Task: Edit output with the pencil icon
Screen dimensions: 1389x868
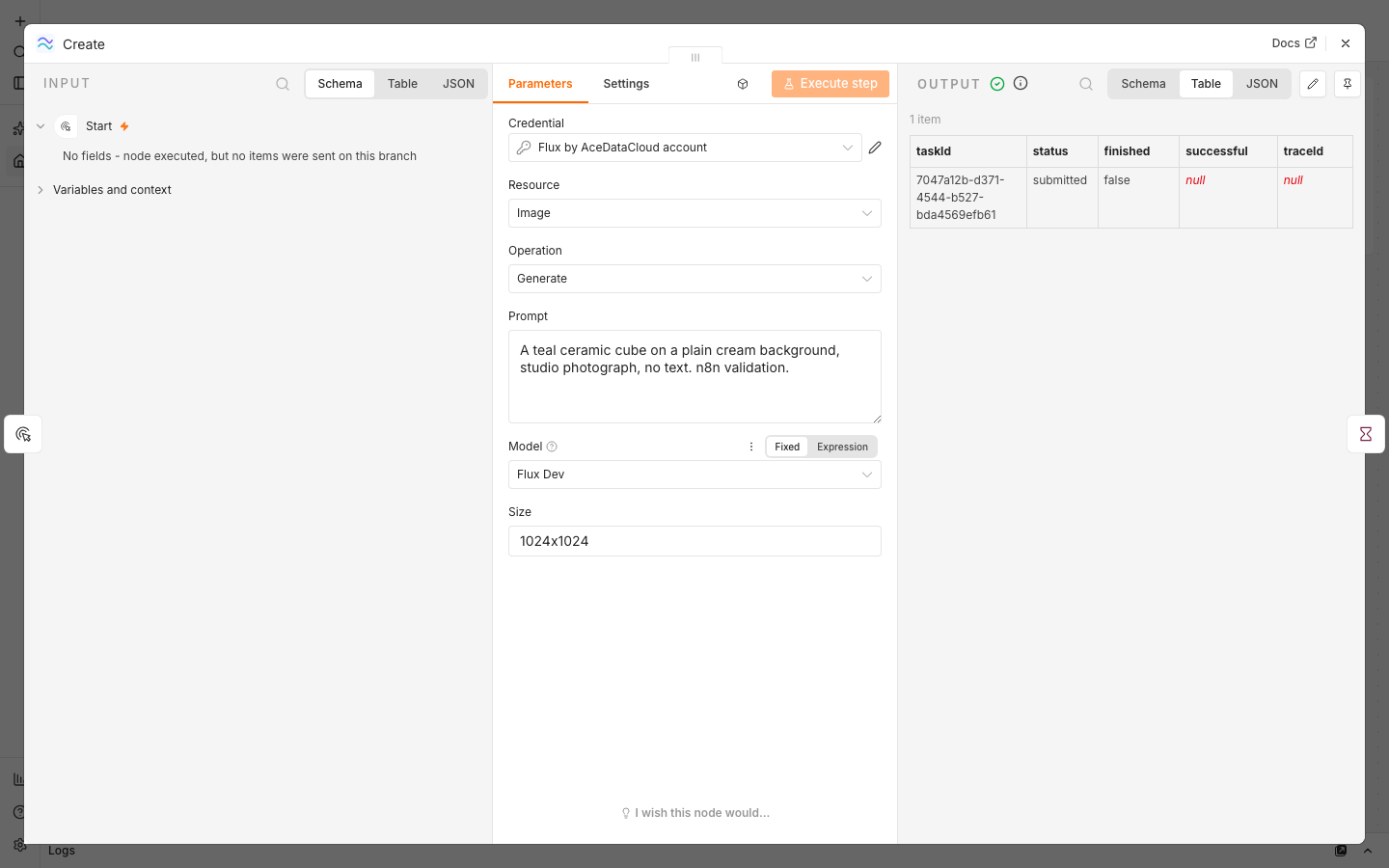Action: [x=1313, y=84]
